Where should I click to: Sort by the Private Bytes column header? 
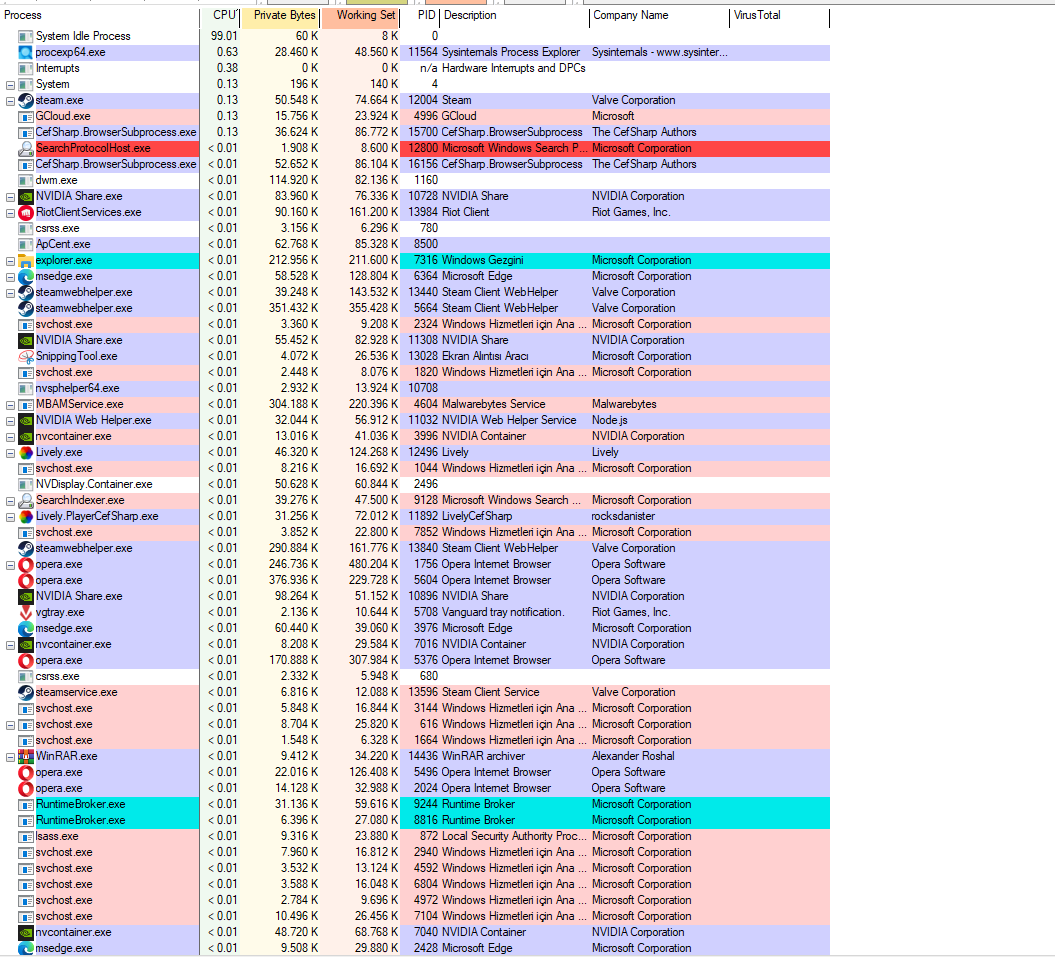(281, 15)
